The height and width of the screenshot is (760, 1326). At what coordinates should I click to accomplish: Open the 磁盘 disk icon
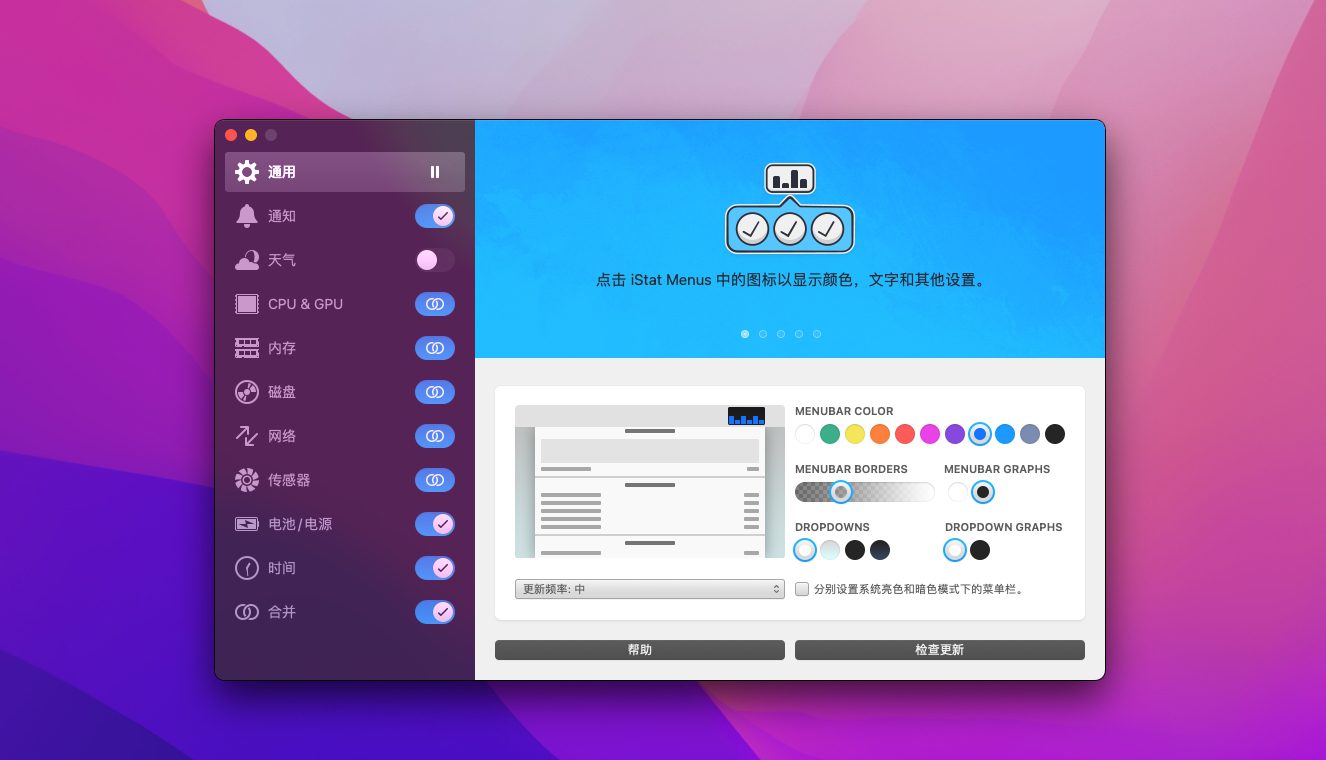coord(246,392)
